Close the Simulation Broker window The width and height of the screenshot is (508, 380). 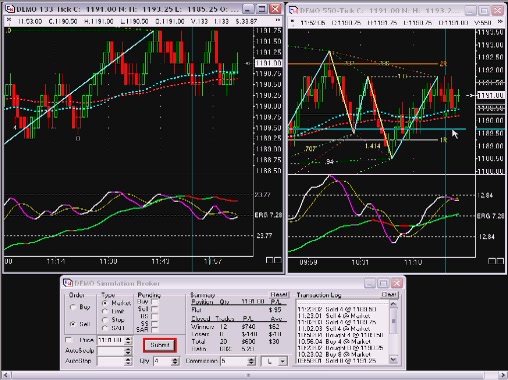coord(397,283)
